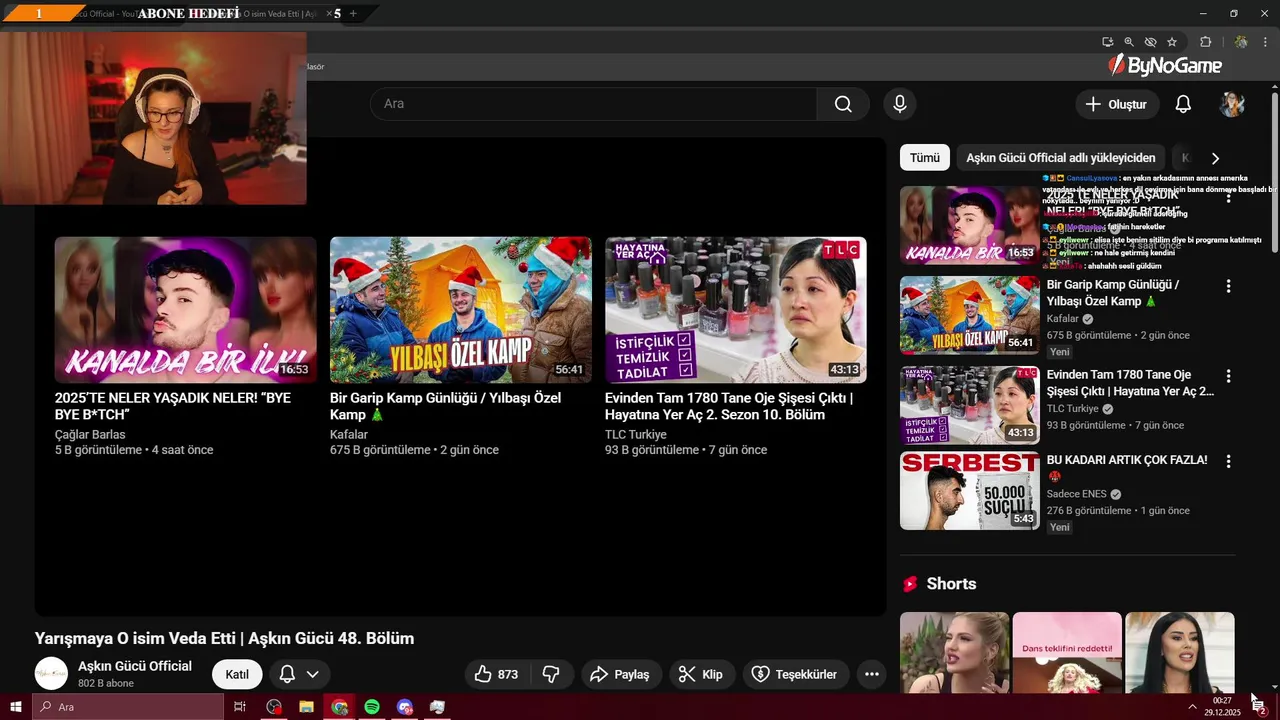Open end-screen Kafalar channel name

point(349,435)
